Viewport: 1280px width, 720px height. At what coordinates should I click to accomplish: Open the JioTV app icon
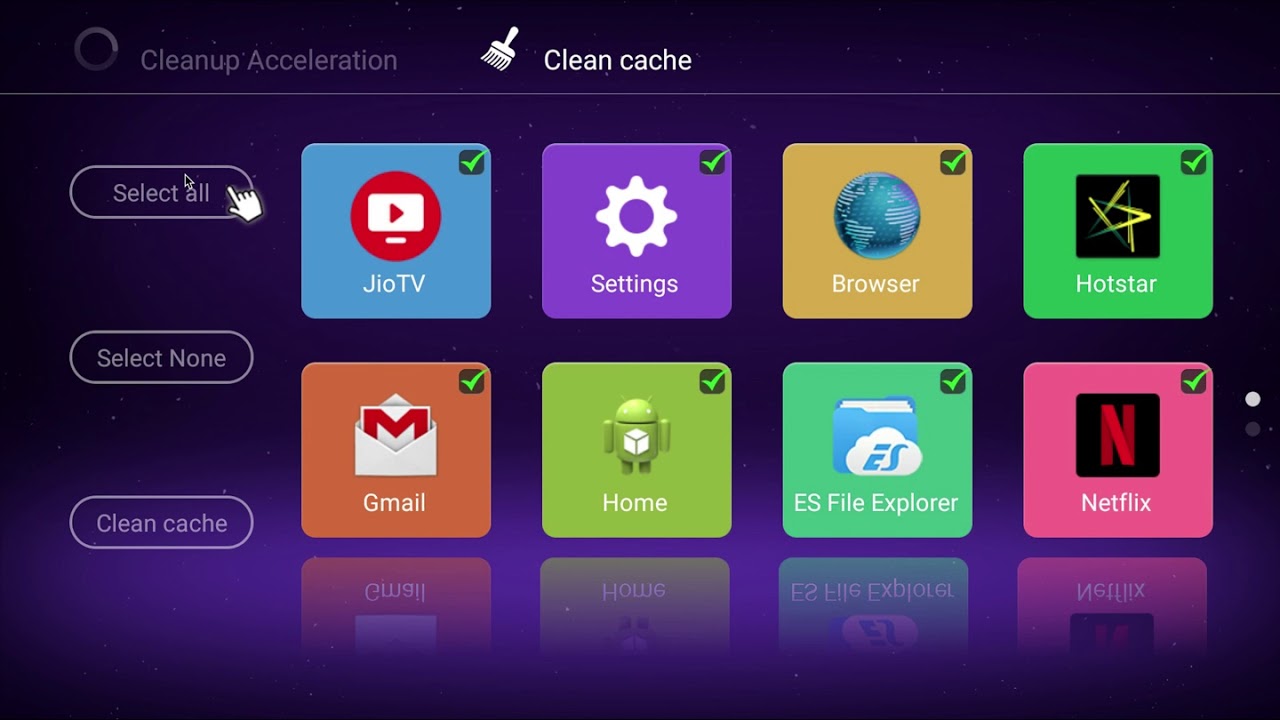(395, 216)
